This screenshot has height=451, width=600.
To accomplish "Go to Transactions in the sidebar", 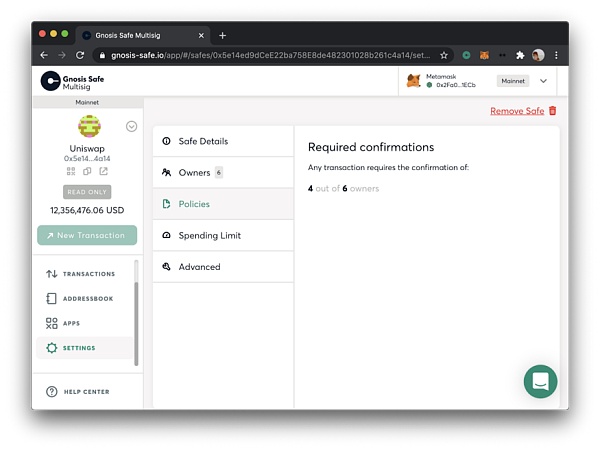I will [88, 274].
